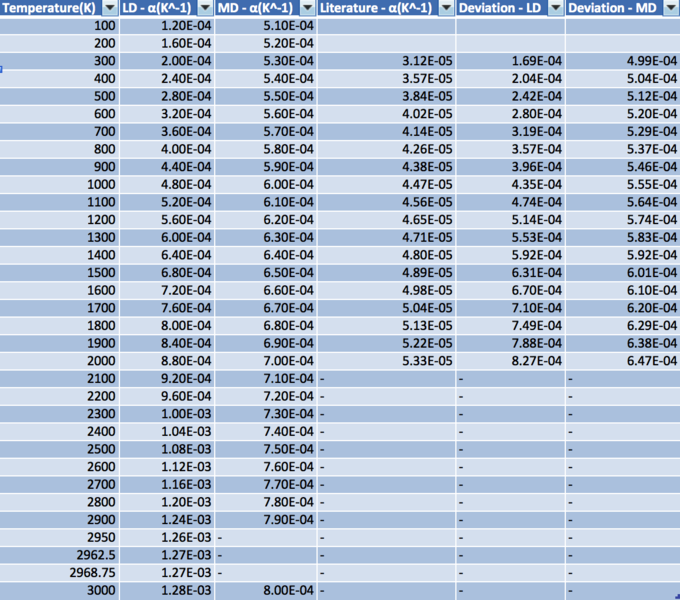Screen dimensions: 680x600
Task: Open the Temperature(K) column filter dropdown
Action: (x=110, y=8)
